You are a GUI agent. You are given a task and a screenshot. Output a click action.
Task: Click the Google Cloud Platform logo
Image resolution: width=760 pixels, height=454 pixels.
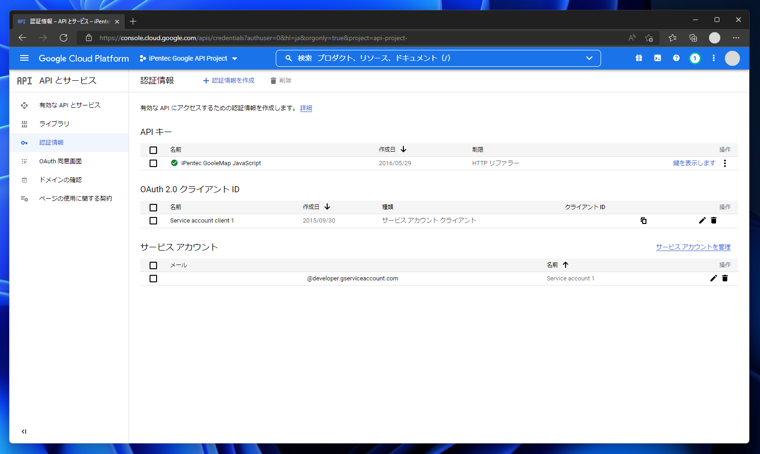tap(84, 58)
